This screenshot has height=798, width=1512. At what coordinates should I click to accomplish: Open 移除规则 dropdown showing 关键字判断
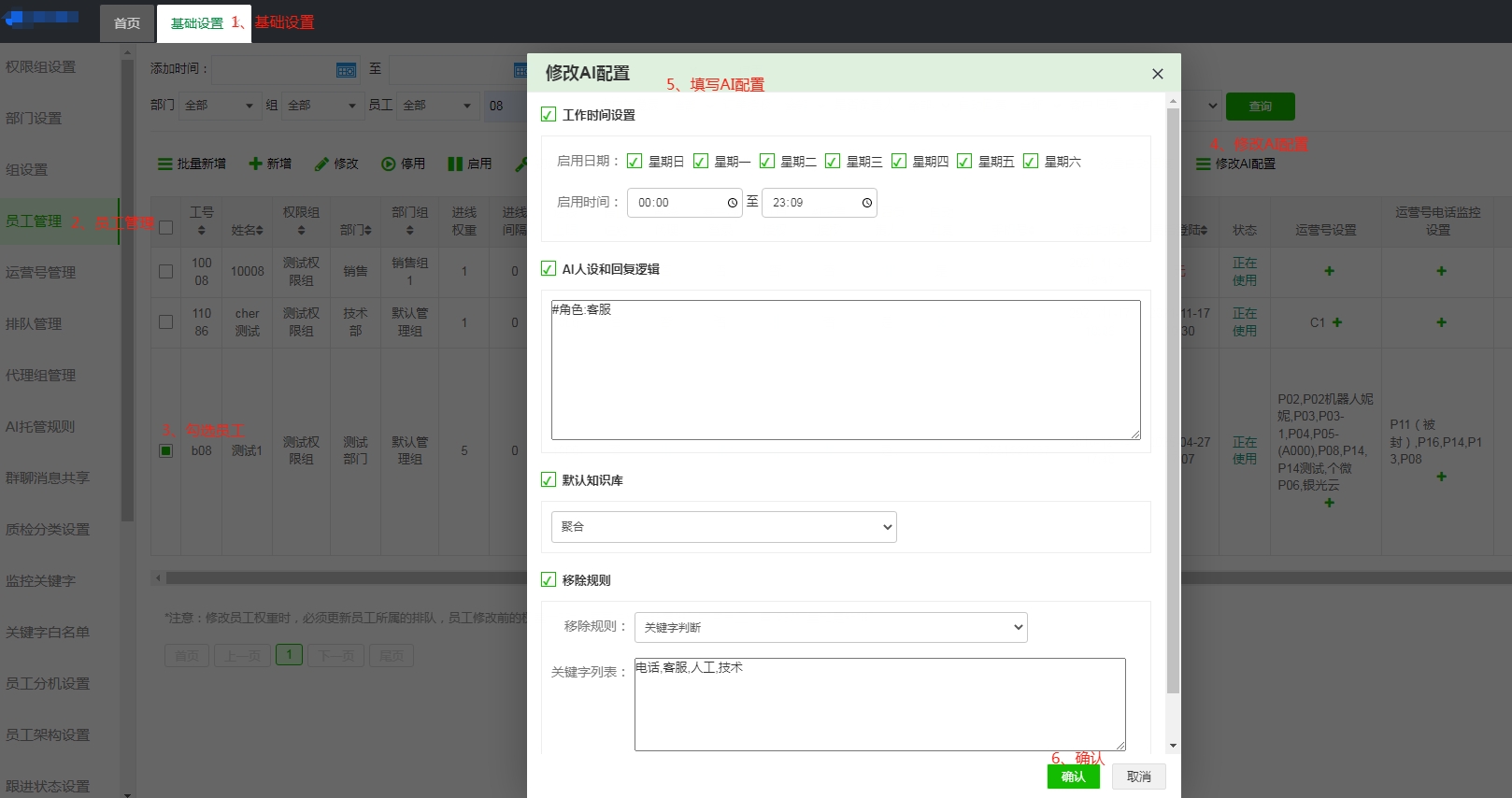click(831, 627)
